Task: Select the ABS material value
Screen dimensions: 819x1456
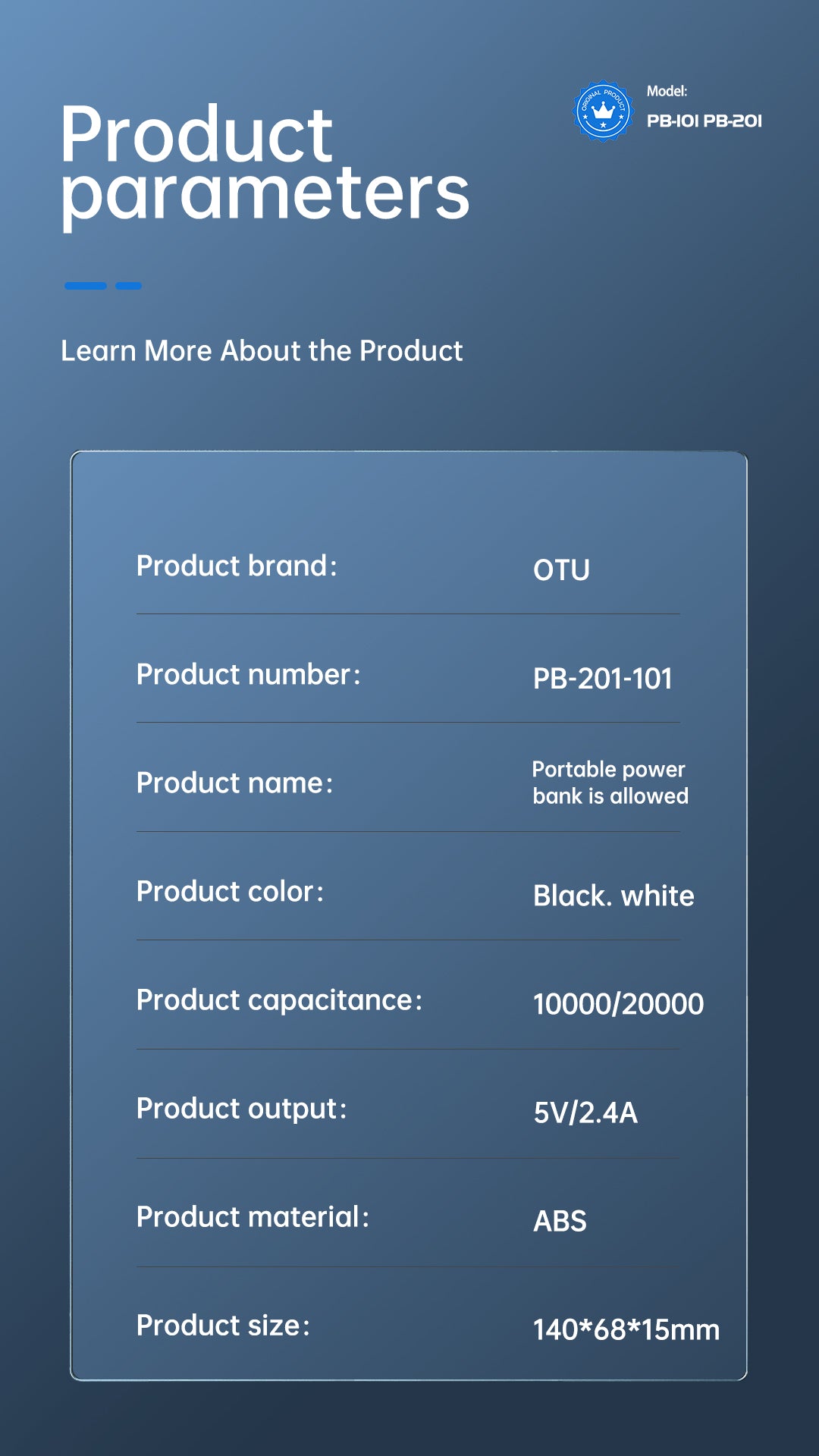Action: 560,1222
